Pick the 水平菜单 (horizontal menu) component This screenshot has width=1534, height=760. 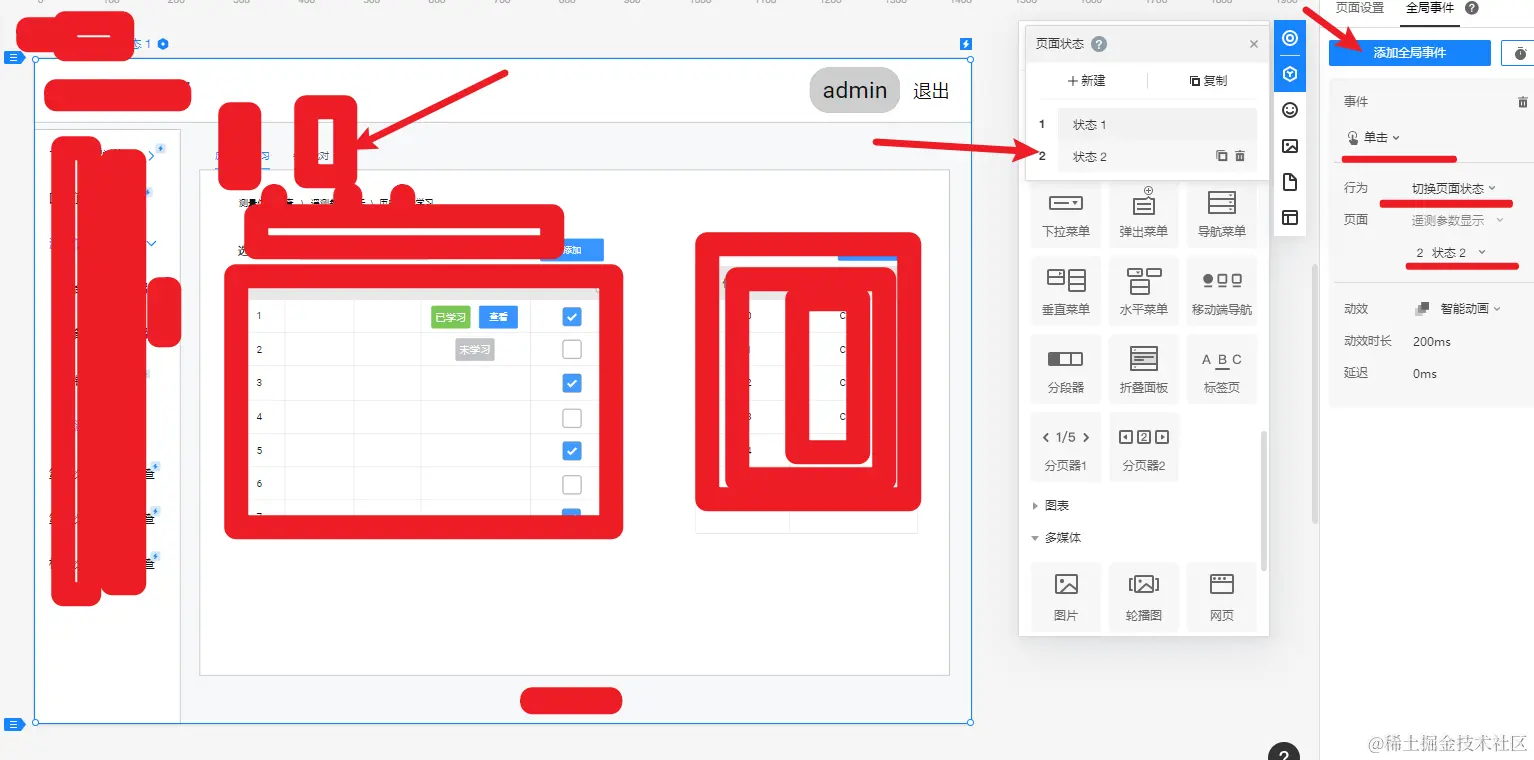coord(1143,290)
